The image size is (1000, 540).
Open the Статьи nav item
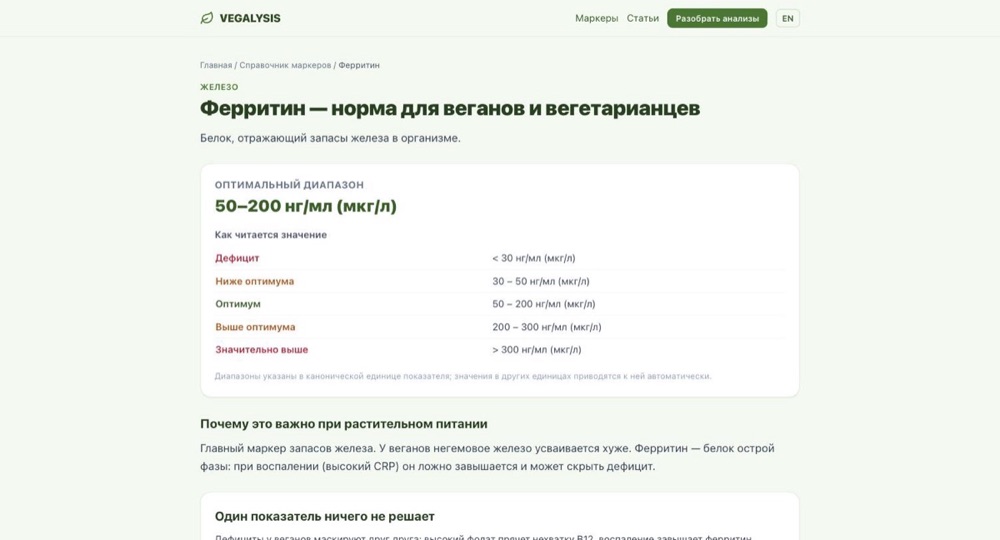[642, 18]
